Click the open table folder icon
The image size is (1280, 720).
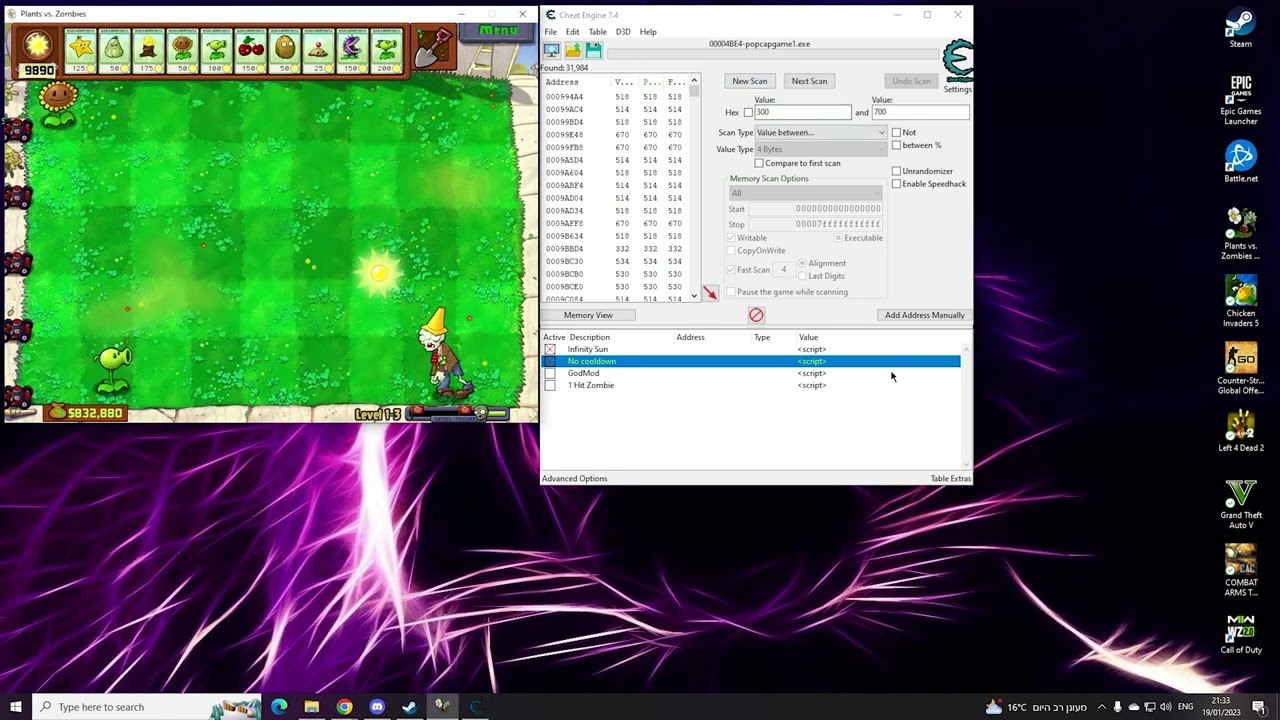tap(572, 51)
